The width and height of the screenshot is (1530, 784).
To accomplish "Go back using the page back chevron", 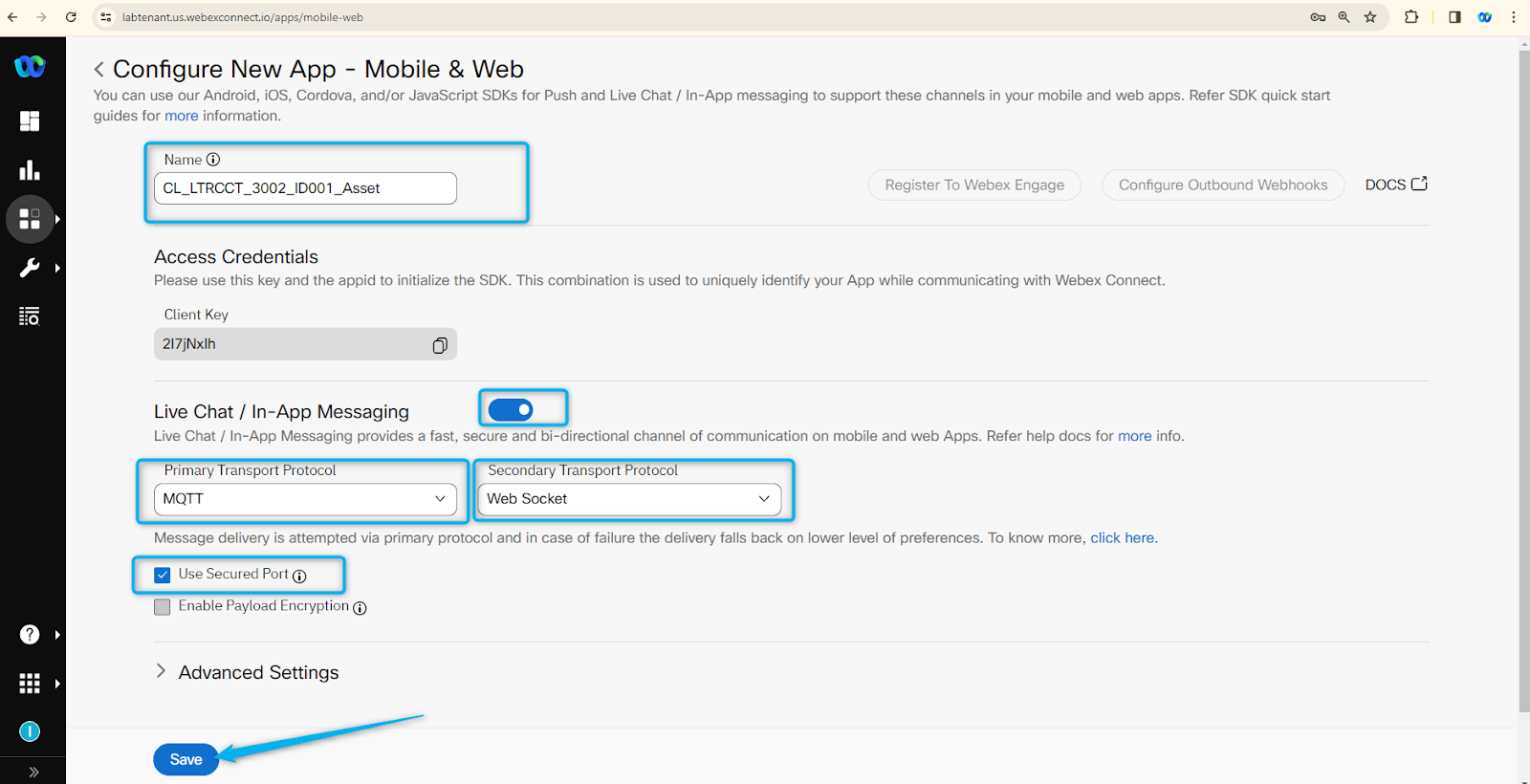I will [x=98, y=70].
